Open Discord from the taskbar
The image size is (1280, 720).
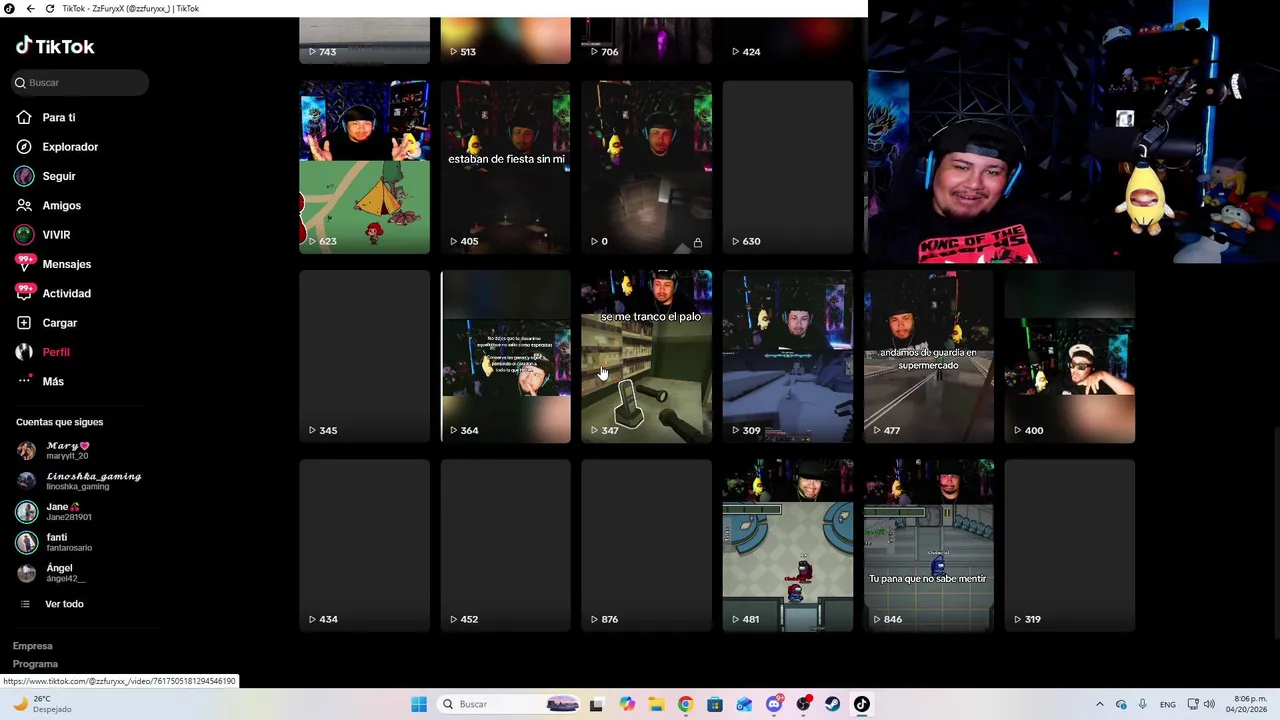pos(774,704)
